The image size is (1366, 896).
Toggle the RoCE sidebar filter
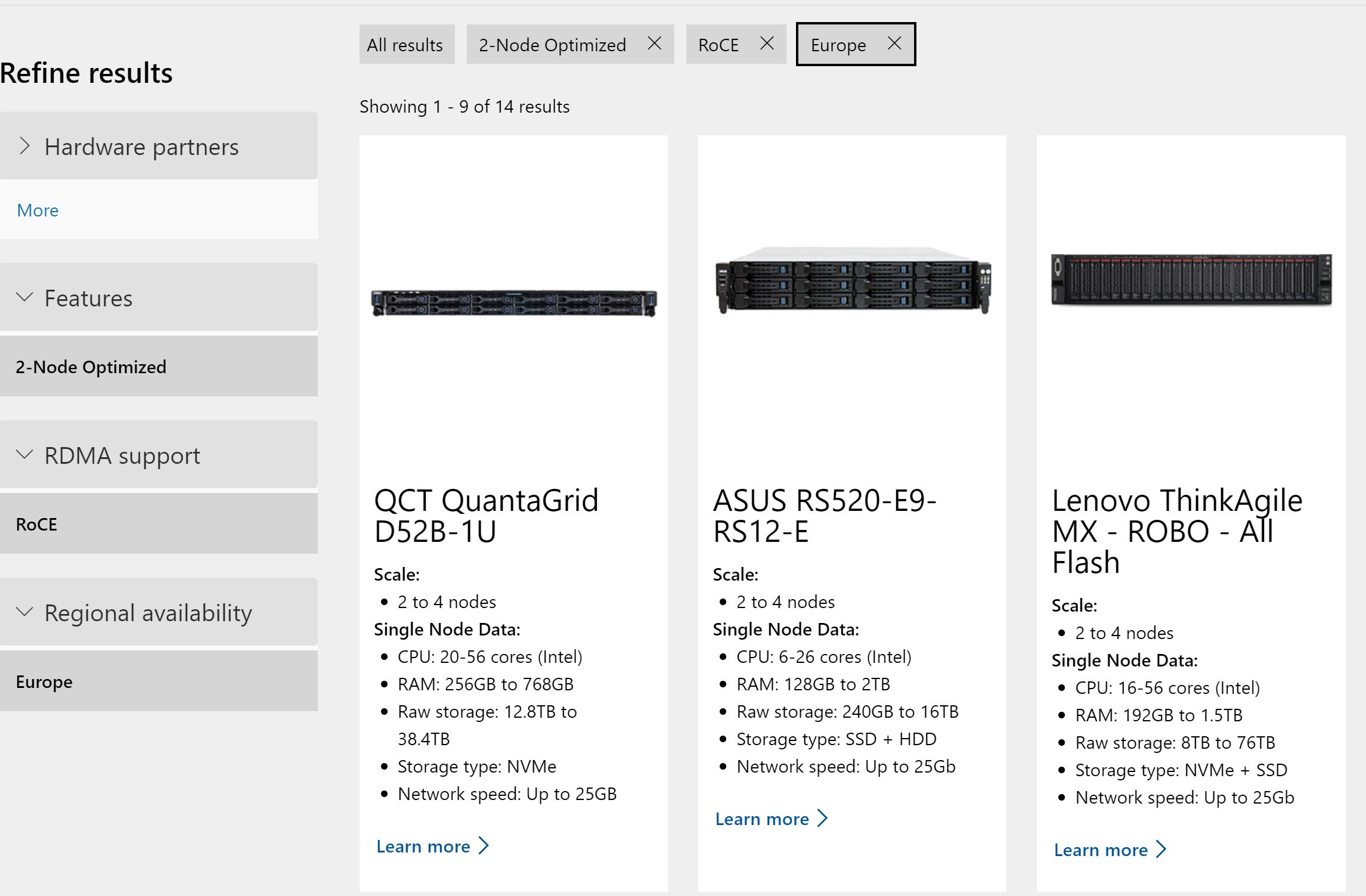[x=159, y=524]
